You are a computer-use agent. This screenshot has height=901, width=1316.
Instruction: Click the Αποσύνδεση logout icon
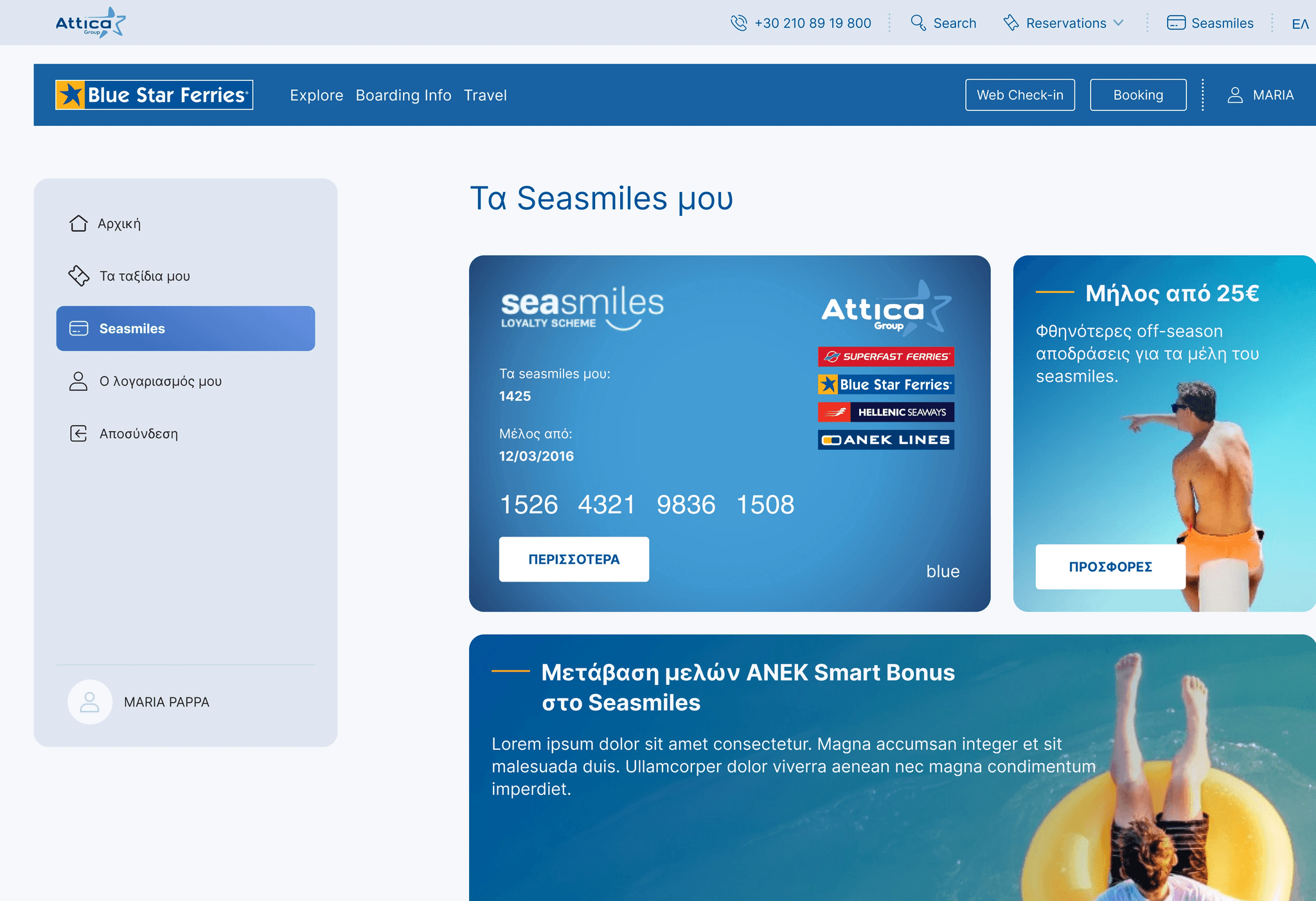(x=78, y=433)
